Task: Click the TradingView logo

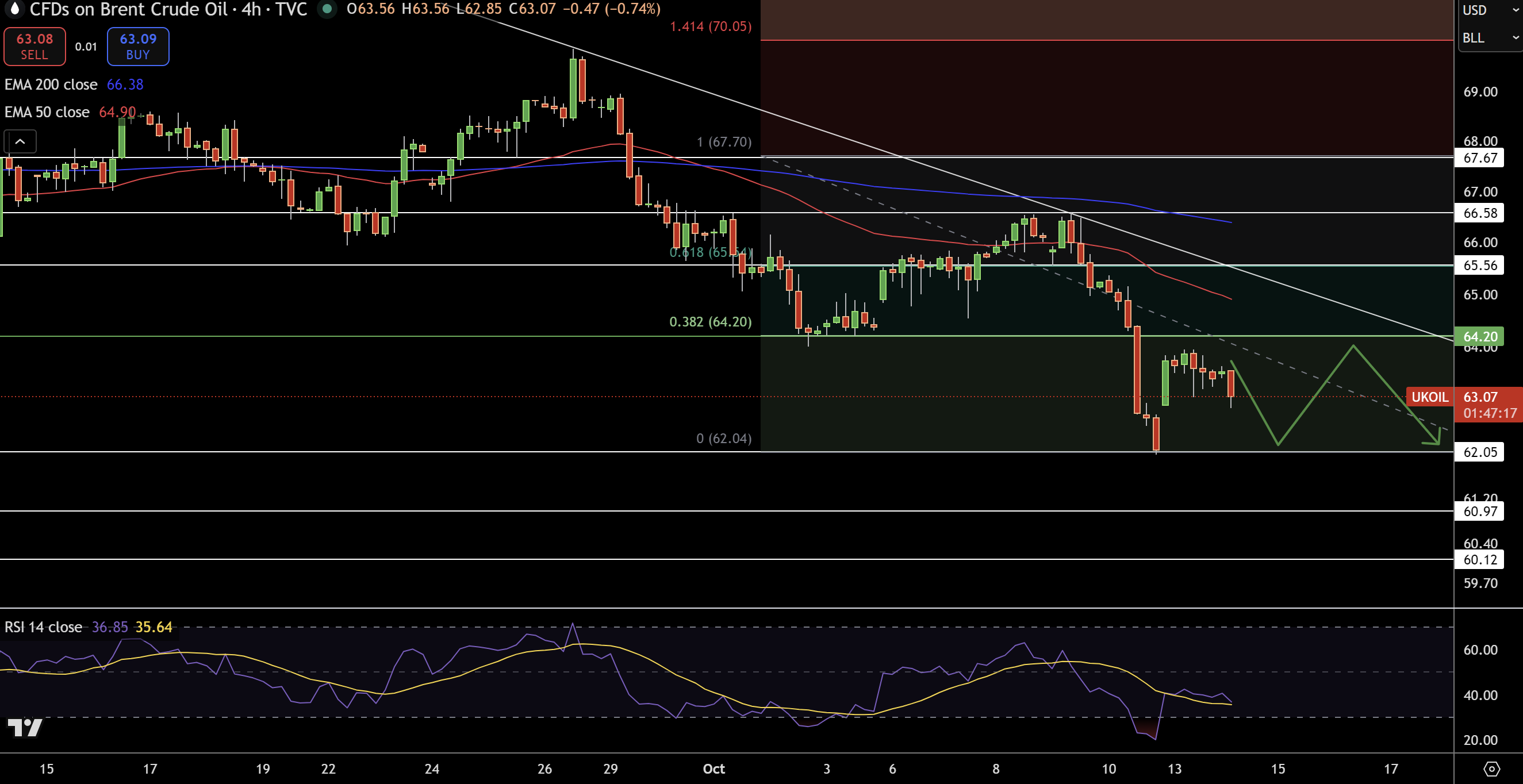Action: 24,727
